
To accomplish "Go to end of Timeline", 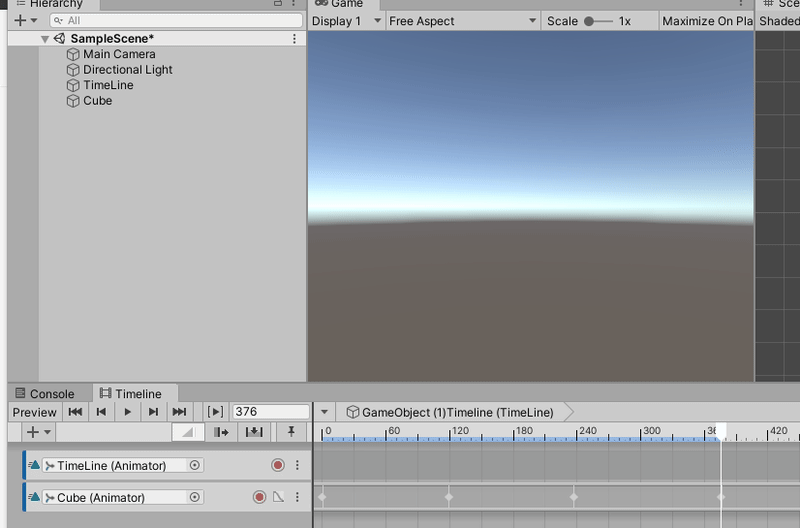I will [x=179, y=412].
